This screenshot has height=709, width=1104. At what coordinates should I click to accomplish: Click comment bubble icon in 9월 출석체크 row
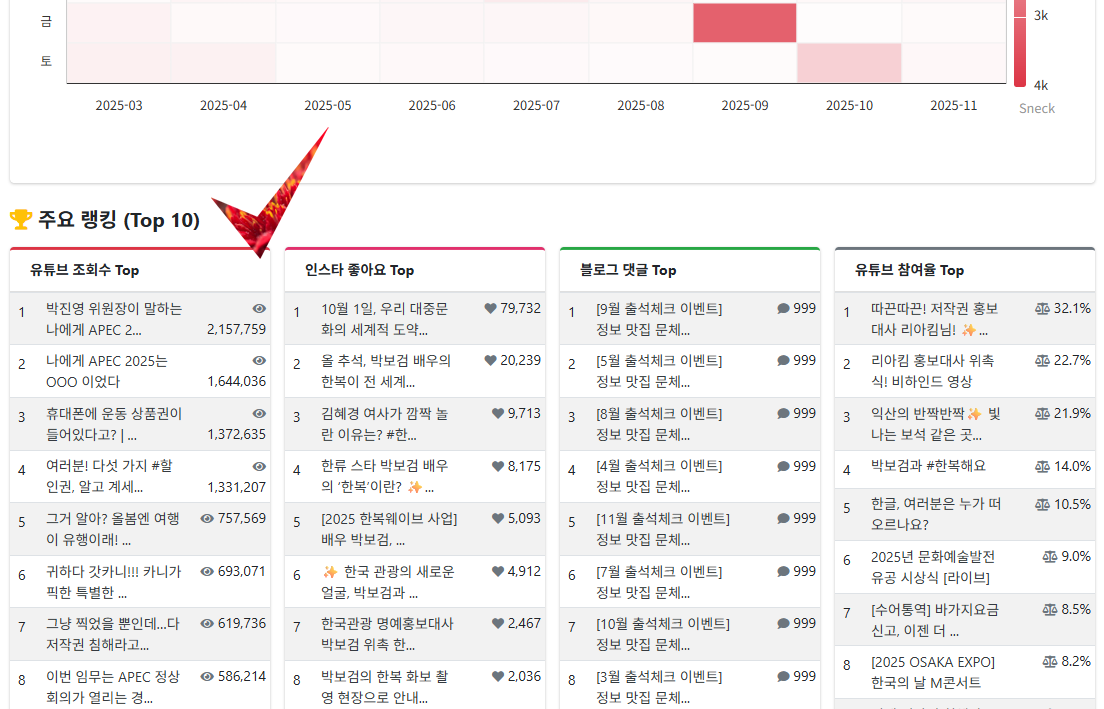pos(783,309)
